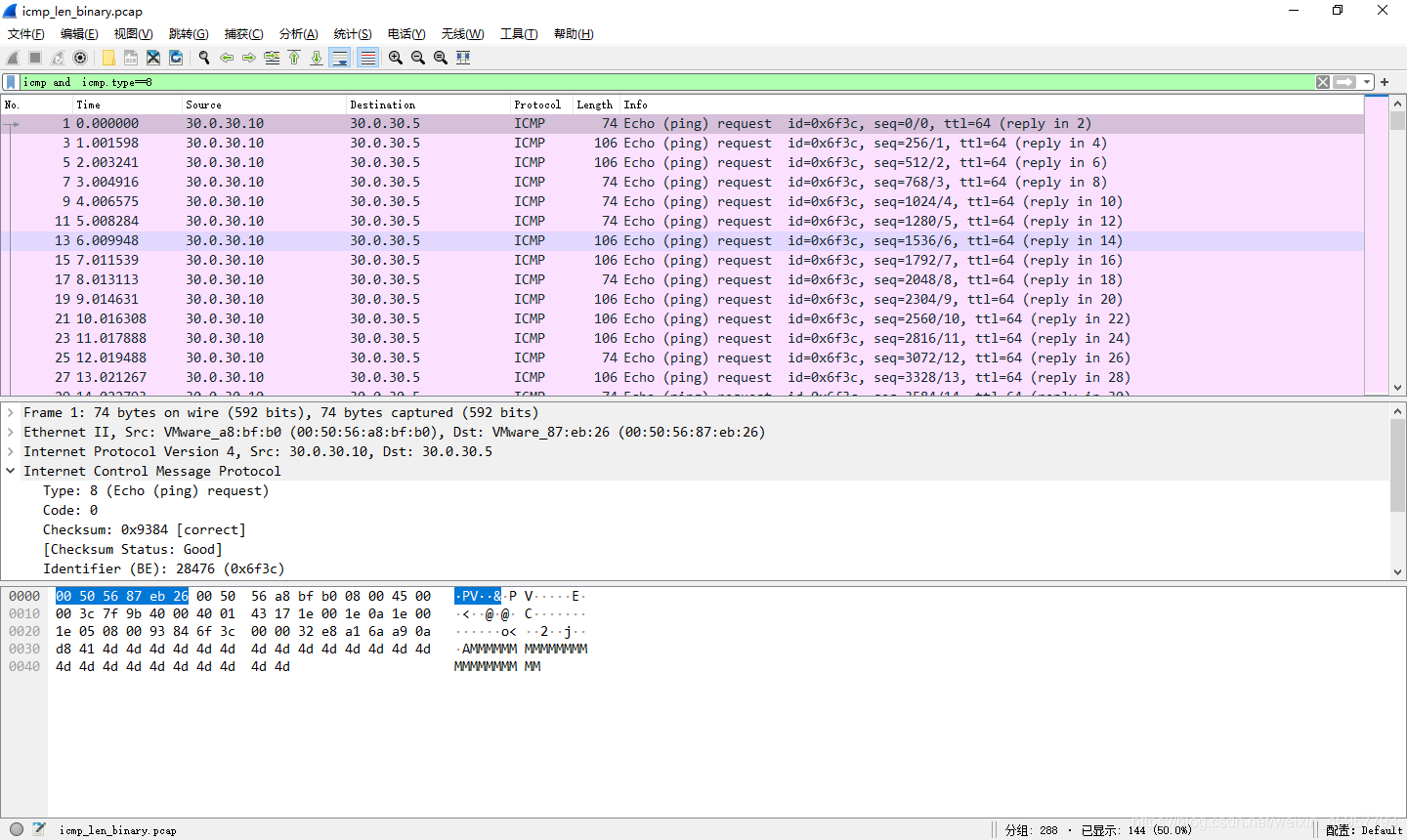Open capture file properties icon
1407x840 pixels.
pos(39,829)
